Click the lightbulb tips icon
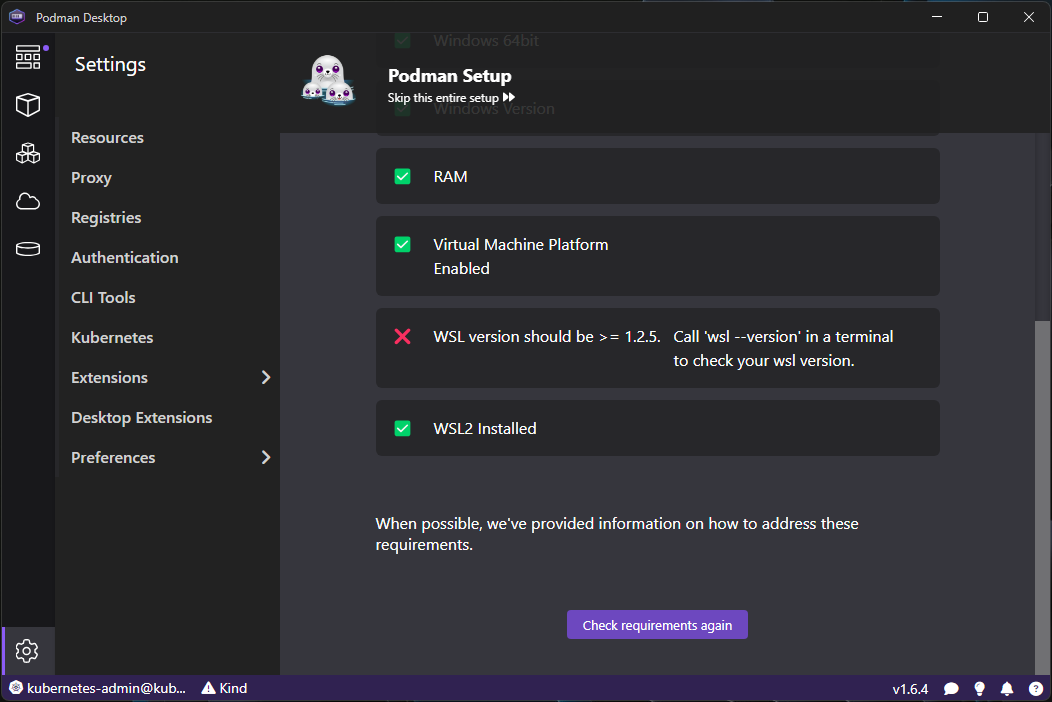Viewport: 1052px width, 702px height. [980, 689]
